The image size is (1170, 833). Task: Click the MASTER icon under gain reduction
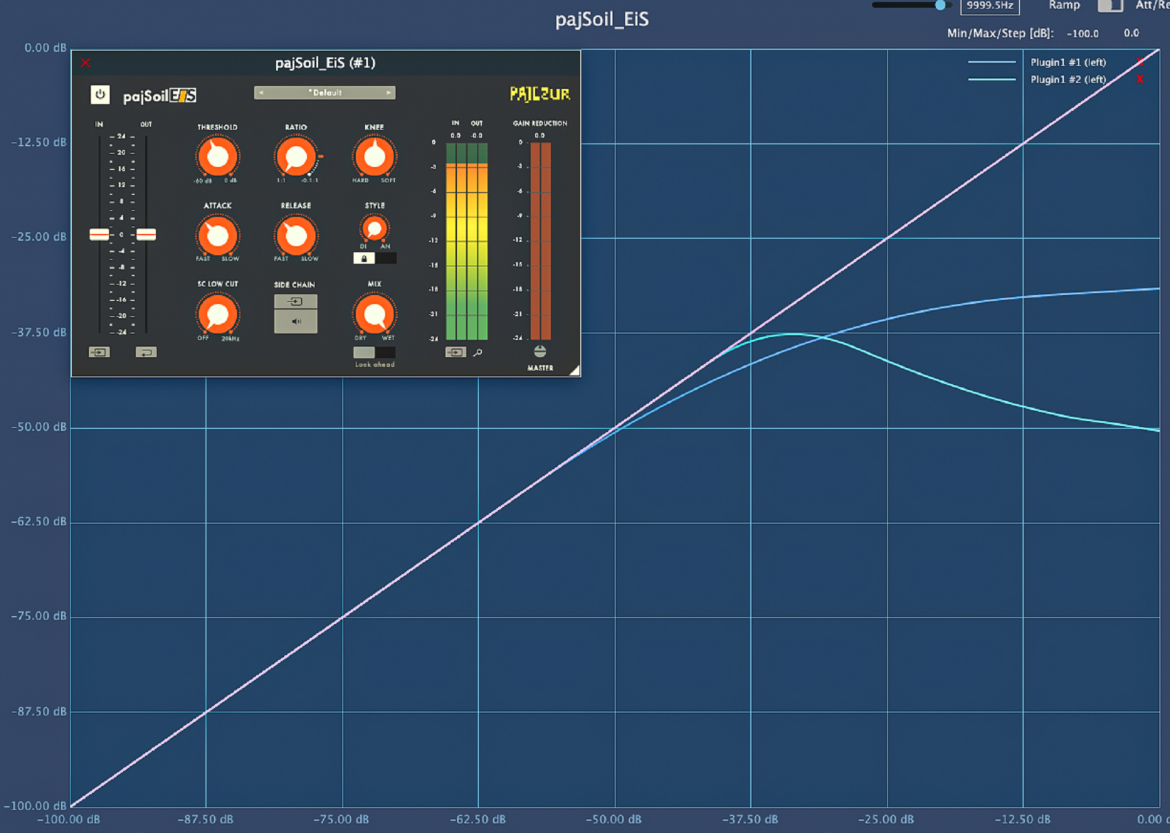coord(540,352)
